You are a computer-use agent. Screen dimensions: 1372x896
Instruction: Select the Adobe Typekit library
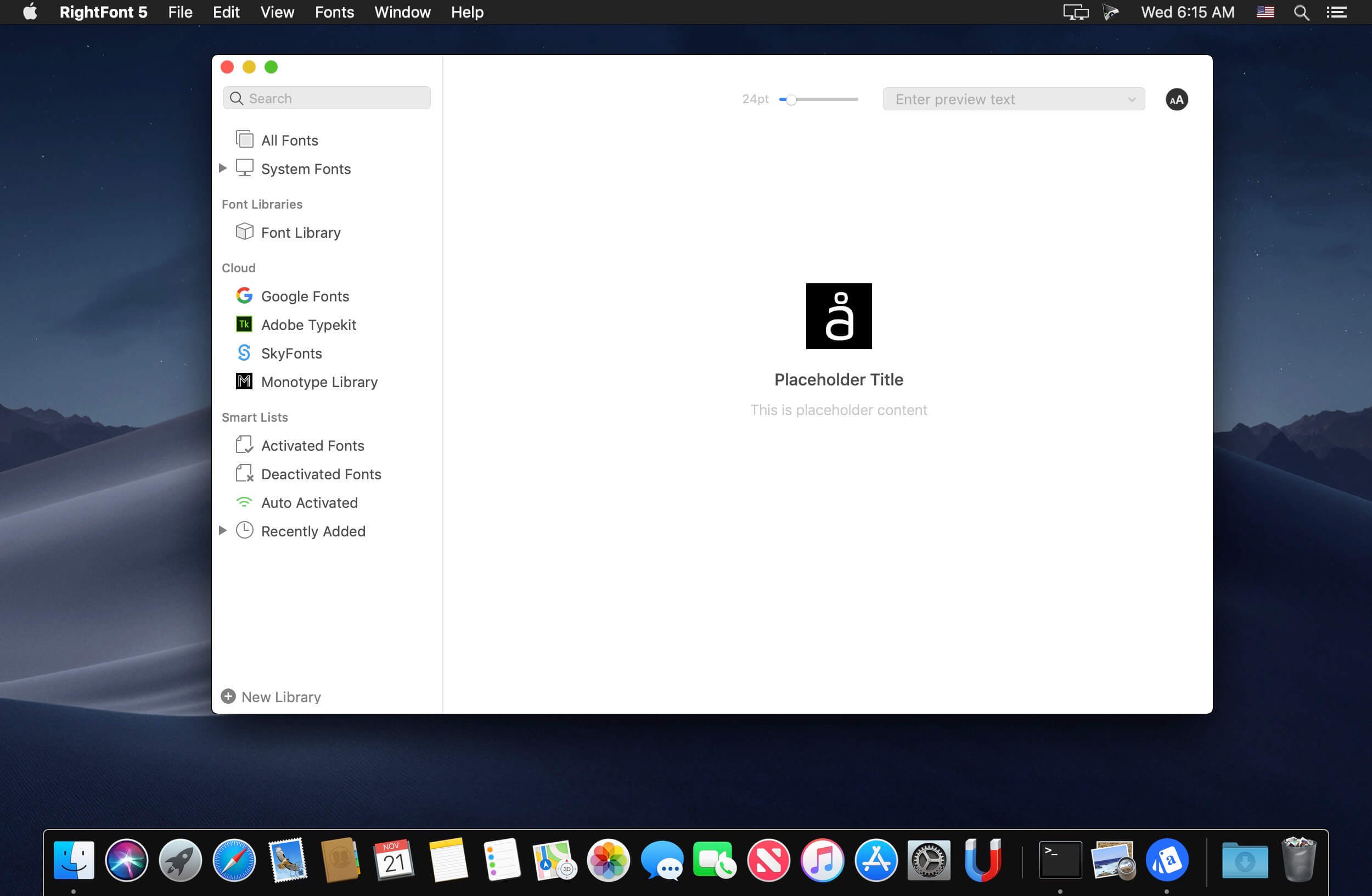pos(308,324)
